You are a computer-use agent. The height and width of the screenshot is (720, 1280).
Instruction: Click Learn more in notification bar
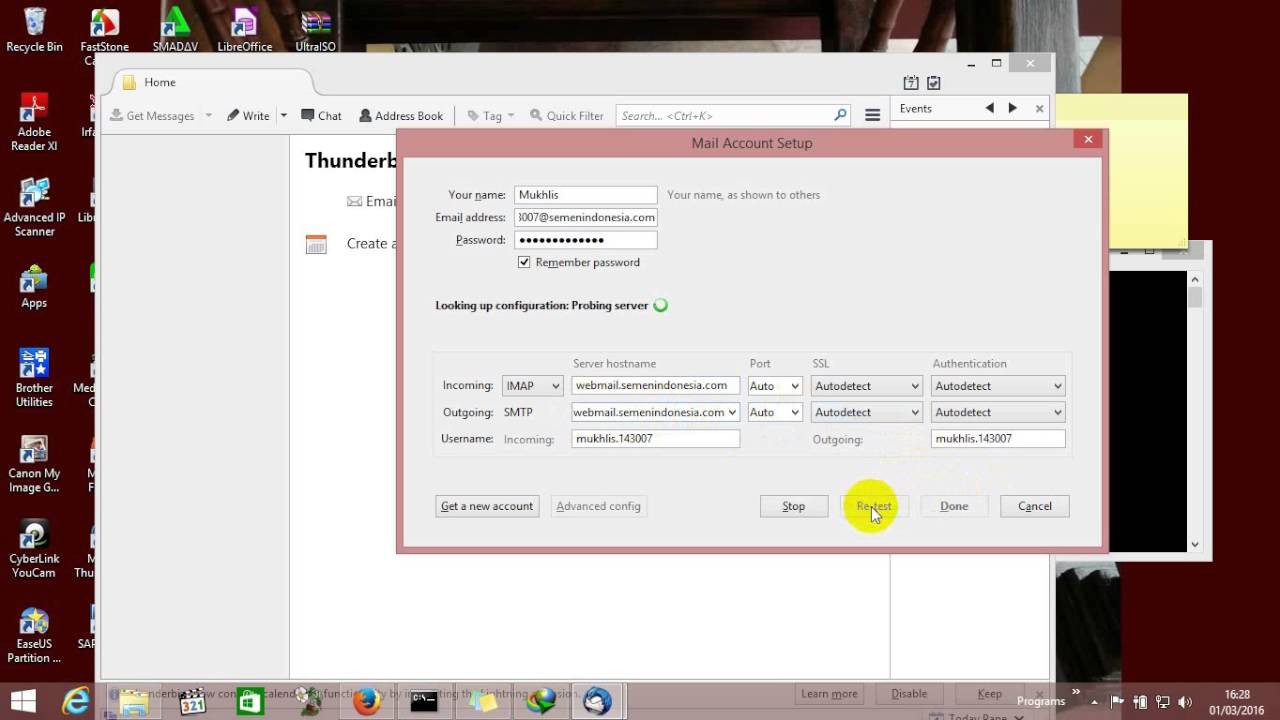pyautogui.click(x=829, y=694)
